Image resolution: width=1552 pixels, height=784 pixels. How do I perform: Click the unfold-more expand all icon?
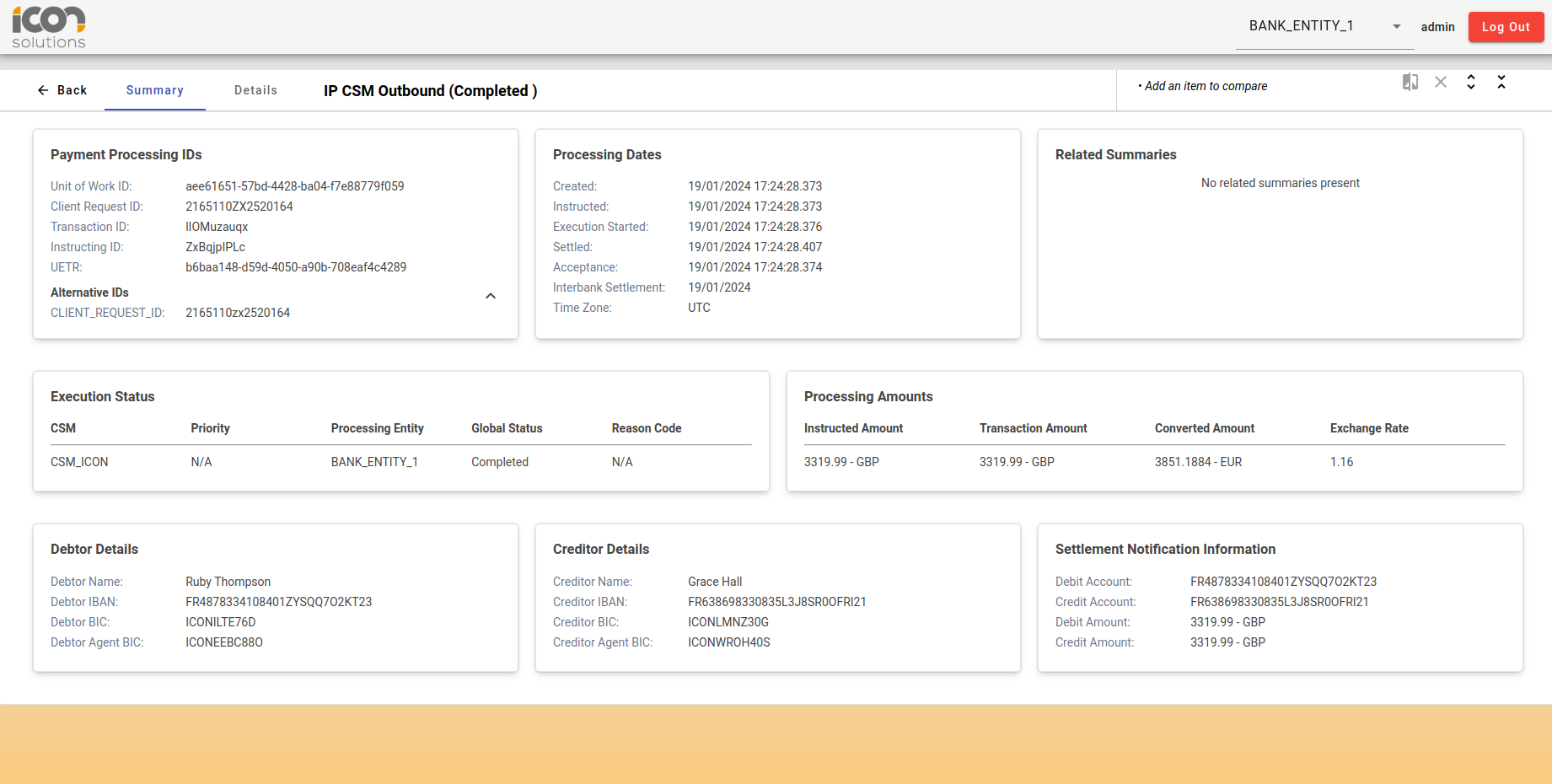pos(1471,82)
